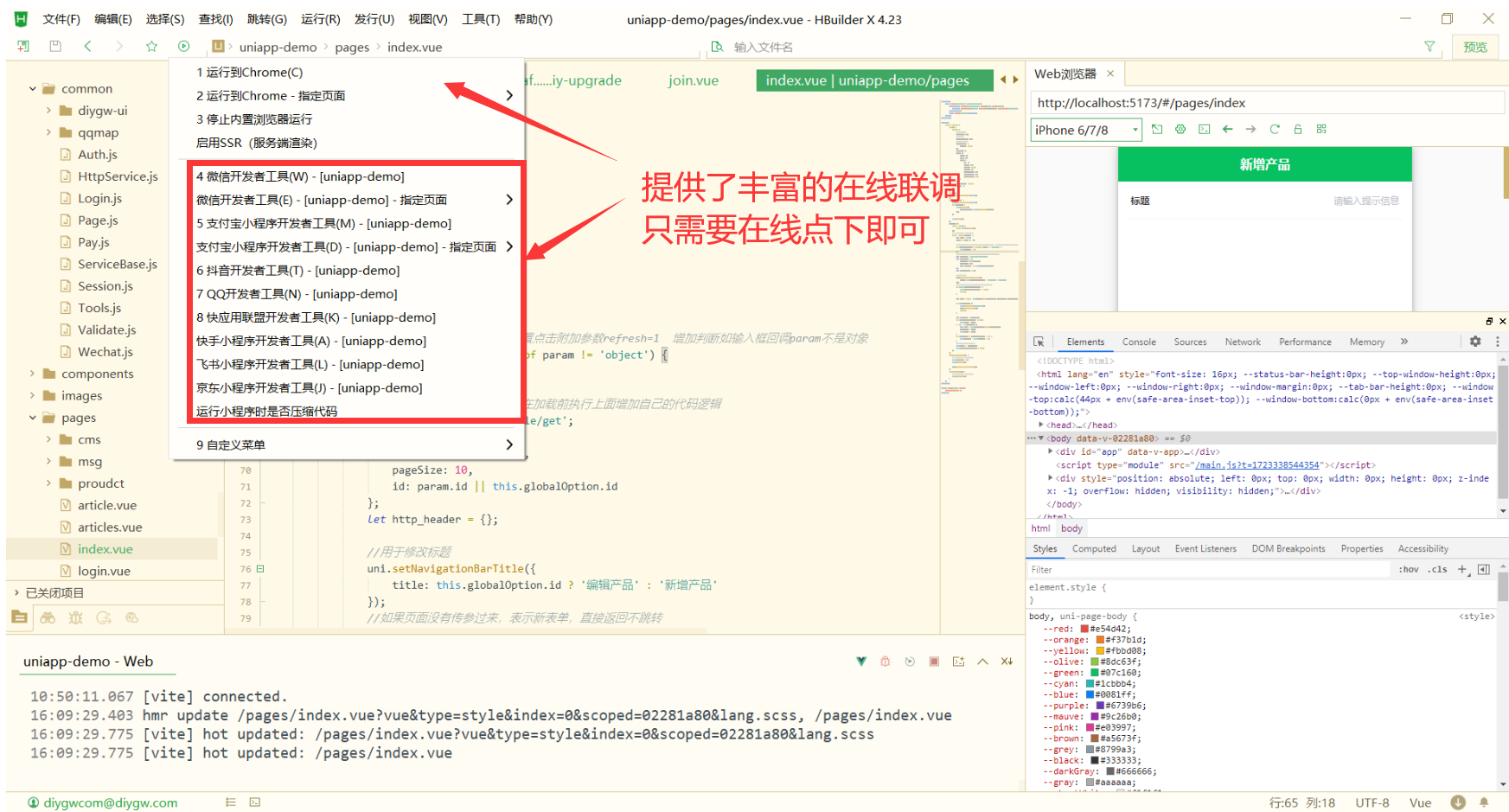Toggle code fold marker at line 76
Viewport: 1509px width, 812px height.
click(260, 569)
